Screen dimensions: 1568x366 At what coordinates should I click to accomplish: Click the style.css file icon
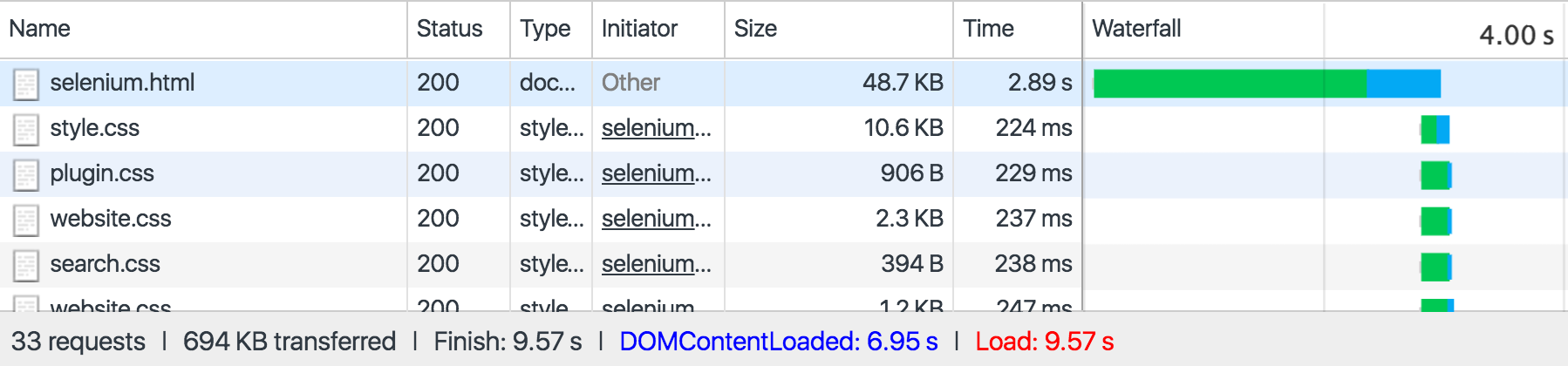click(x=26, y=129)
